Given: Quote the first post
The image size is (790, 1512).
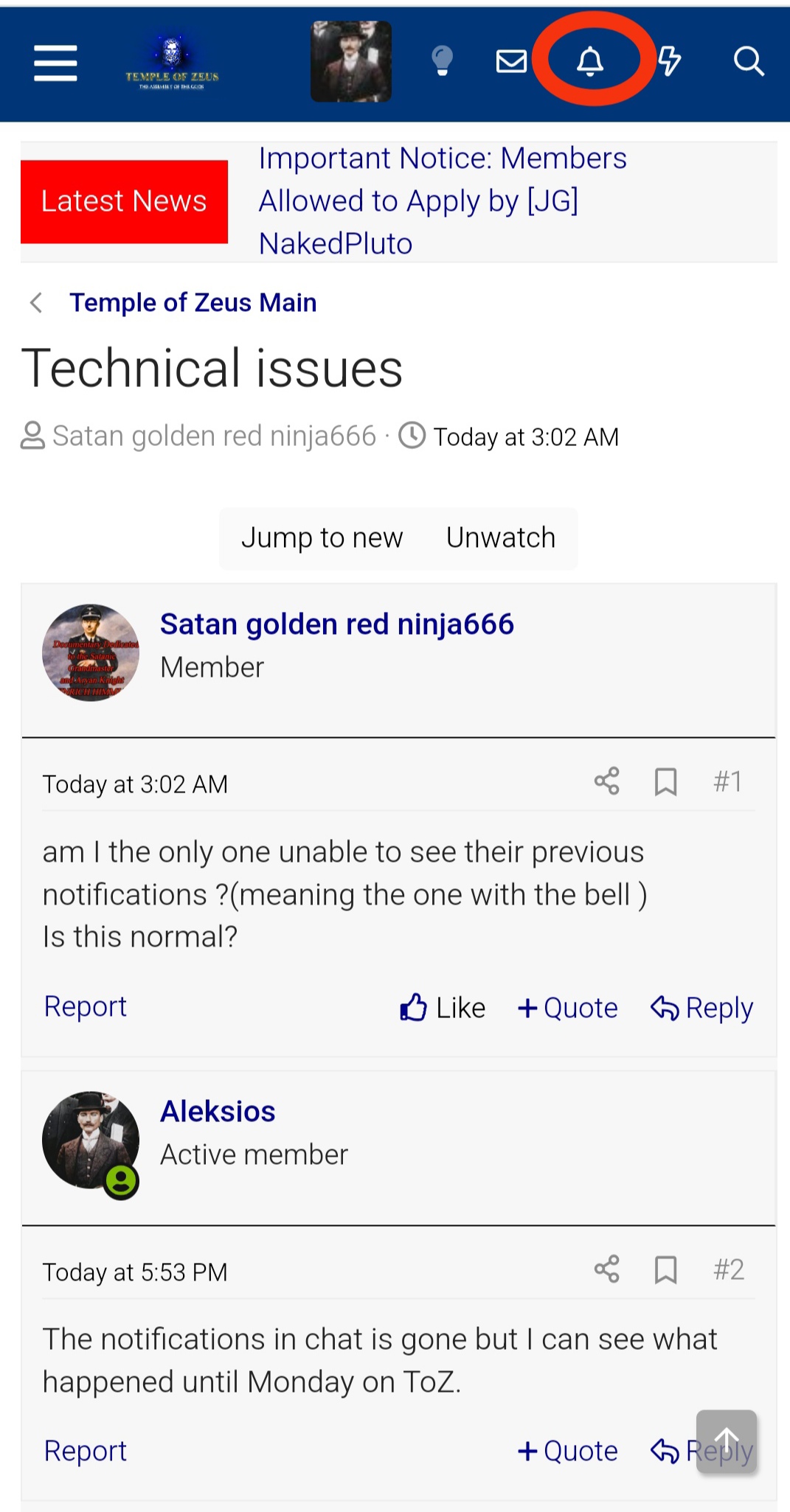Looking at the screenshot, I should [568, 1008].
